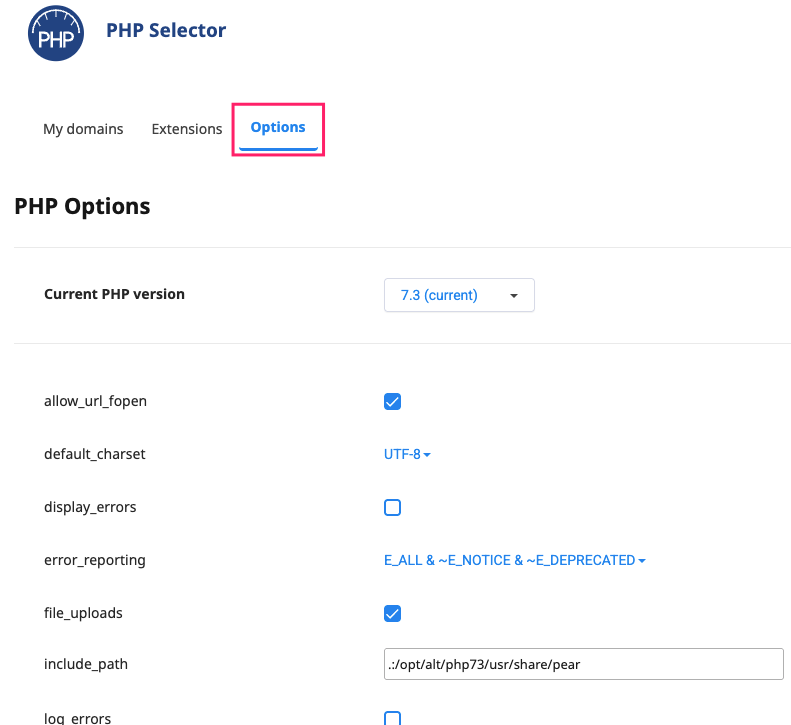Screen dimensions: 791x725
Task: Open the Current PHP version dropdown
Action: point(459,295)
